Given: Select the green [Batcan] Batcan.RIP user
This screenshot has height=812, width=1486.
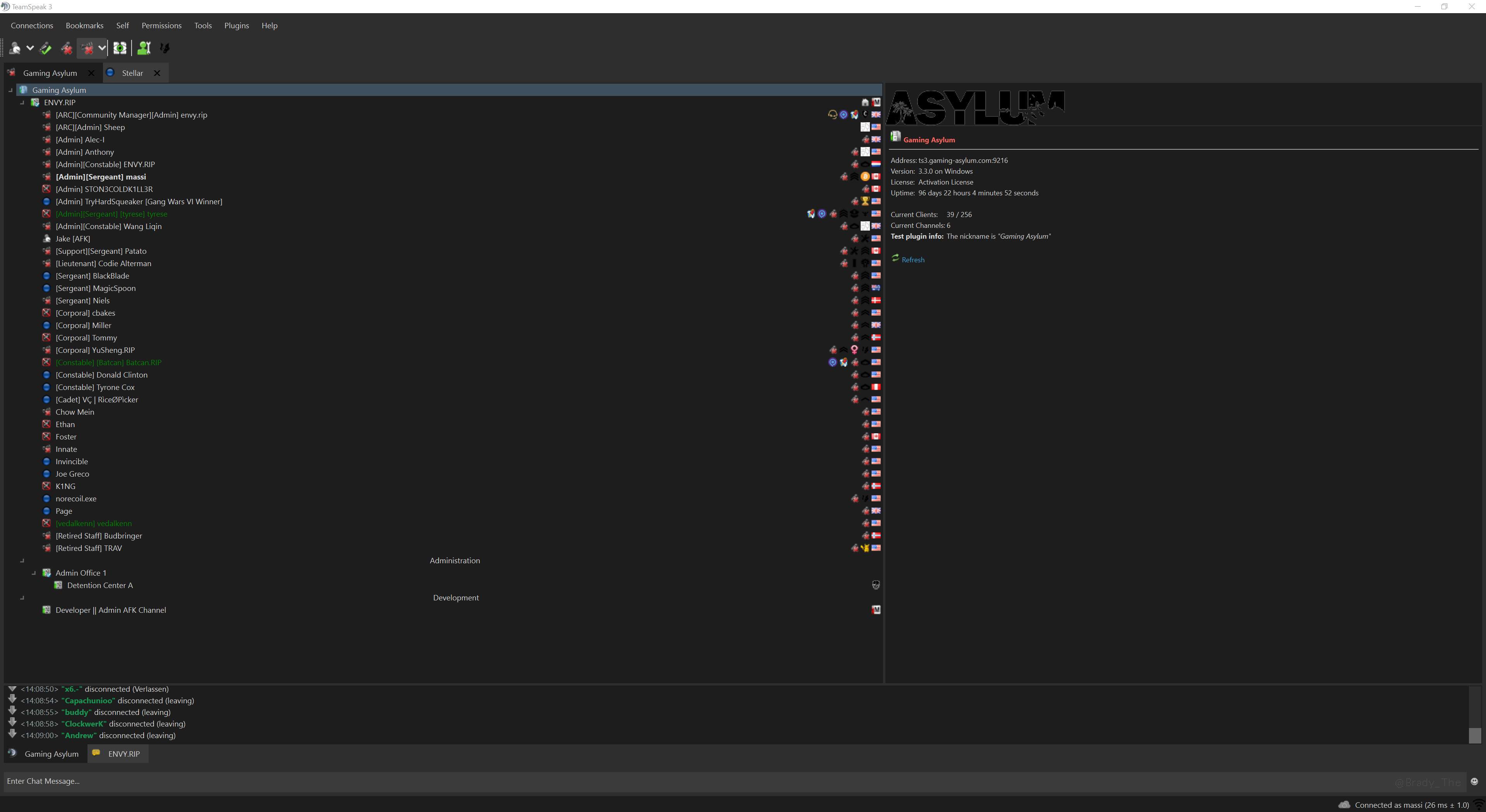Looking at the screenshot, I should [108, 362].
